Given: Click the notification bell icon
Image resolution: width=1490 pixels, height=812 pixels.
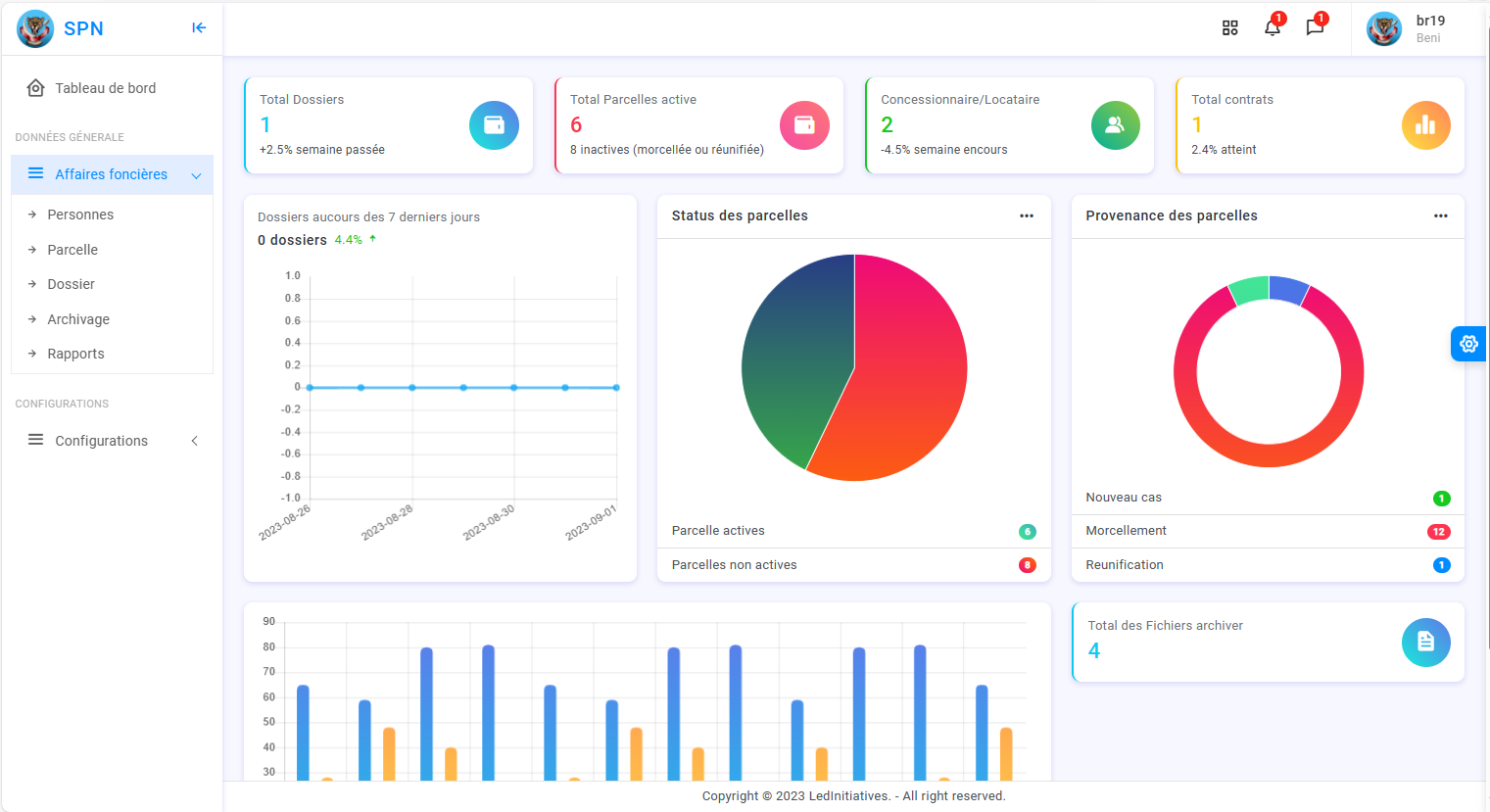Looking at the screenshot, I should click(1272, 28).
